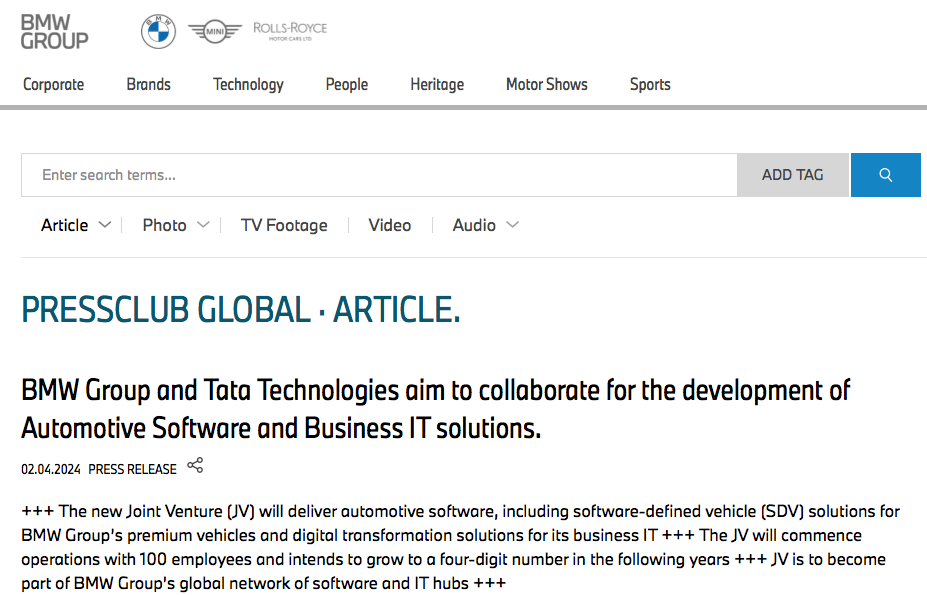Expand the Audio dropdown chevron
The height and width of the screenshot is (595, 927).
[x=513, y=225]
